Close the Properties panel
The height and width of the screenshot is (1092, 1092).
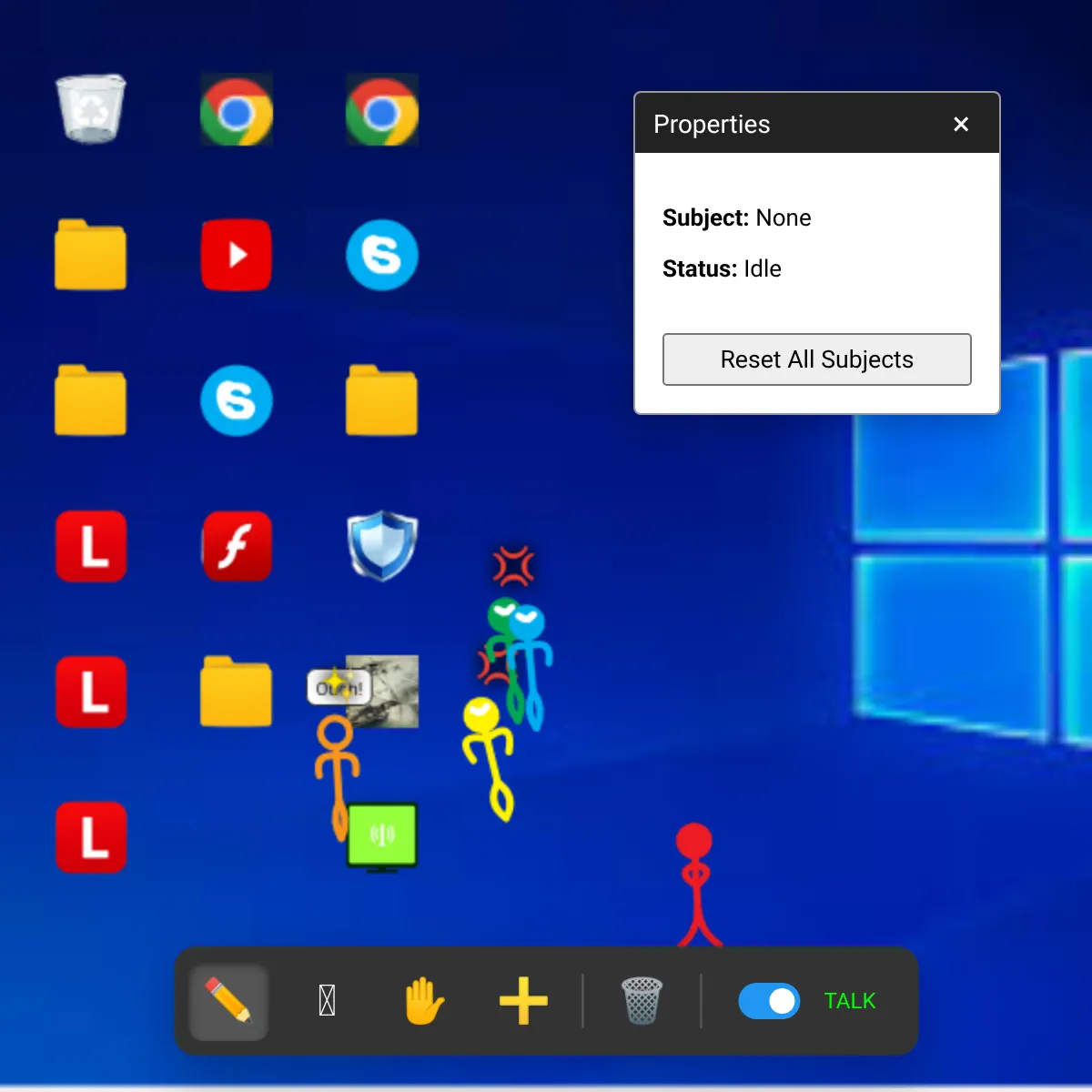pyautogui.click(x=961, y=125)
